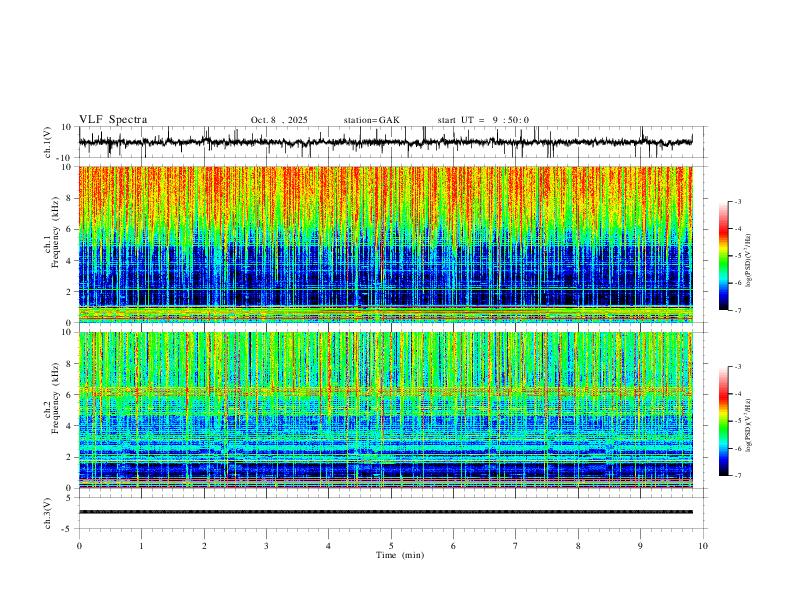Click time-axis tick label "2" at the bottom
792x612 pixels.
[x=204, y=546]
